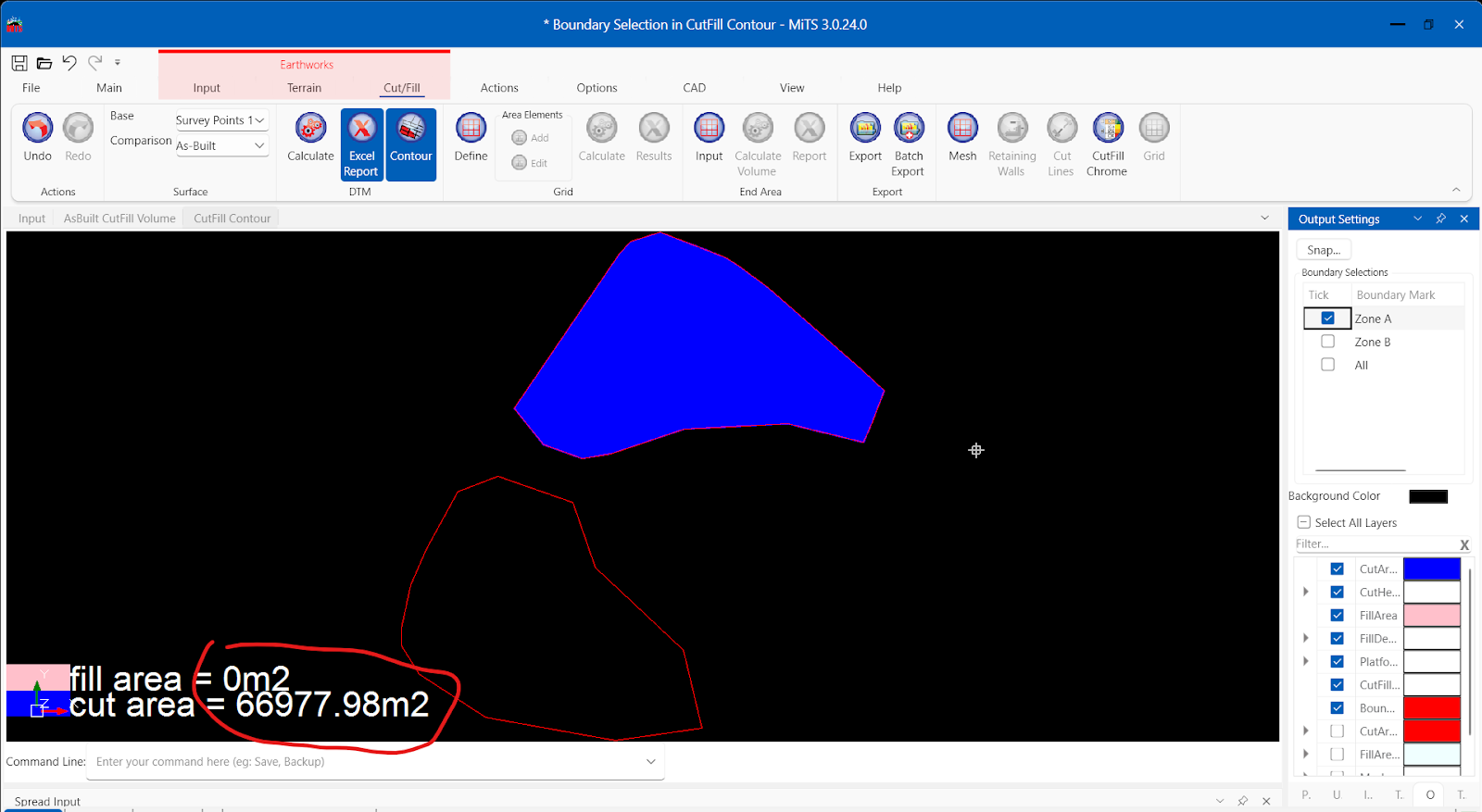1482x812 pixels.
Task: Click the Edit area element icon
Action: [x=519, y=163]
